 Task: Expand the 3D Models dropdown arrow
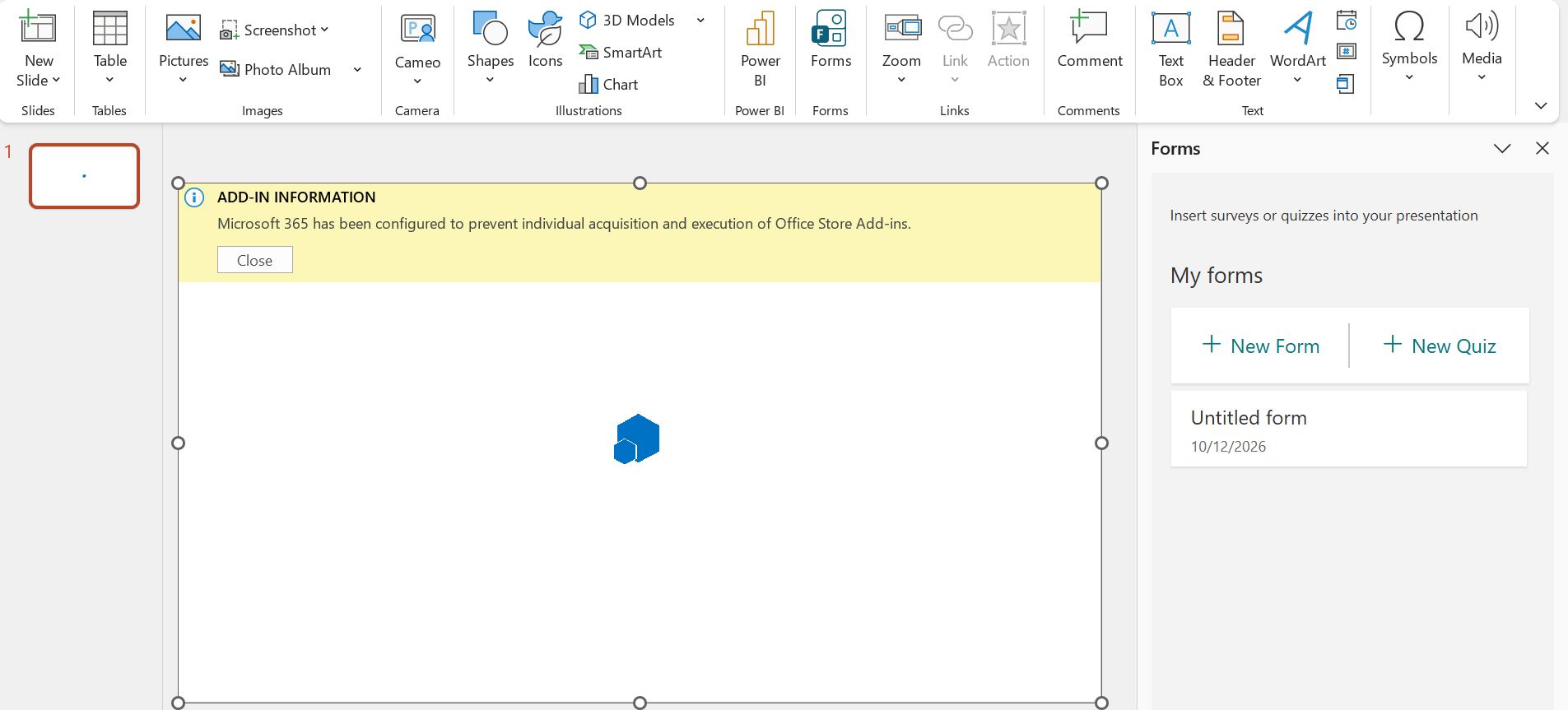[x=700, y=21]
